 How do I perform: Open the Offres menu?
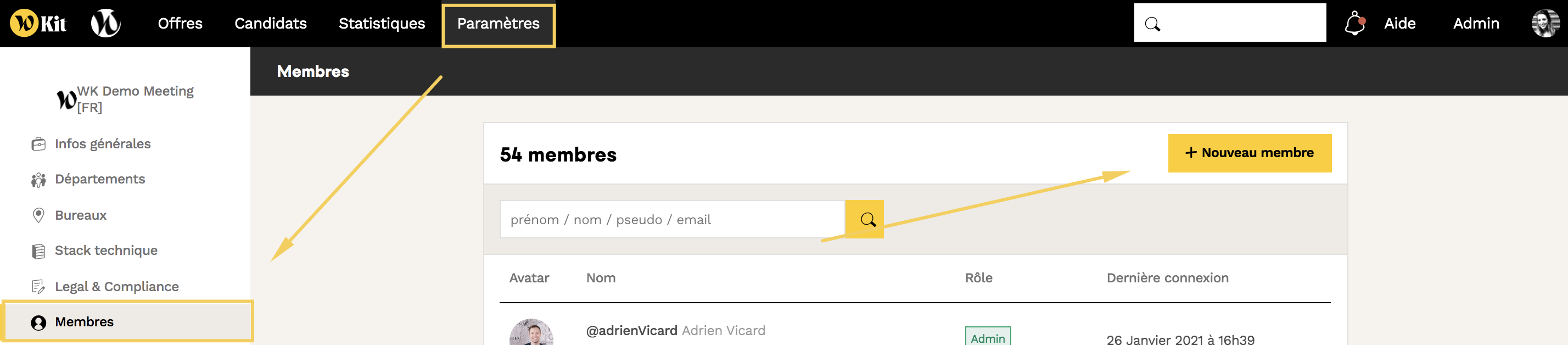pyautogui.click(x=180, y=23)
